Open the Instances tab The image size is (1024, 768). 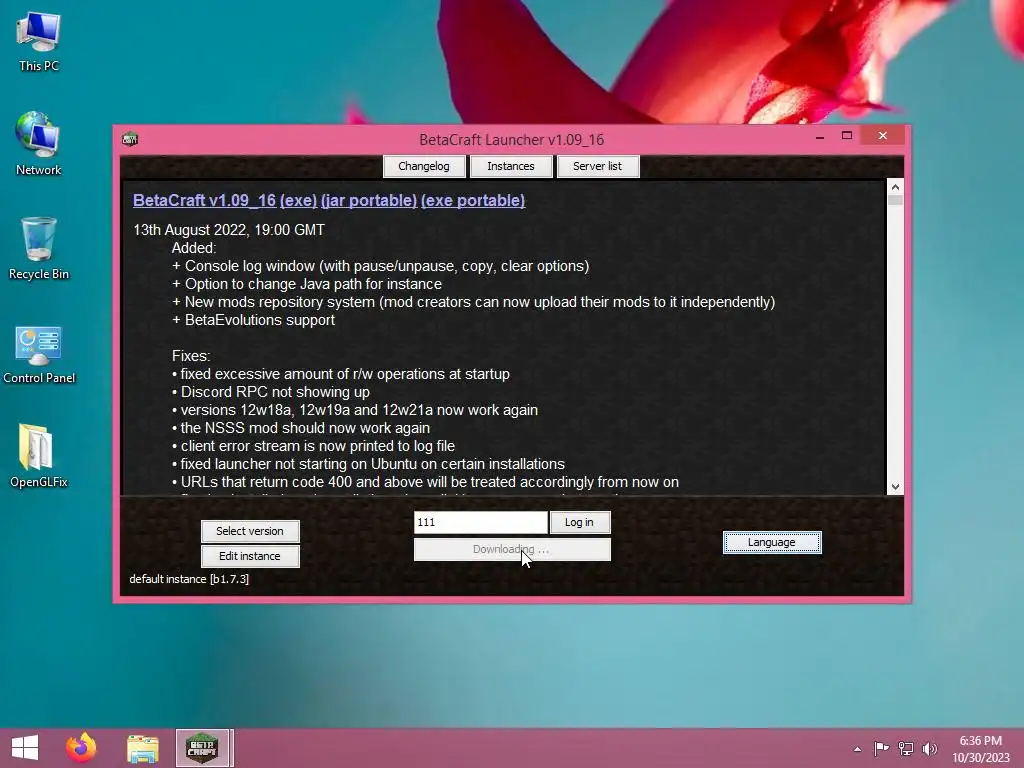[511, 166]
